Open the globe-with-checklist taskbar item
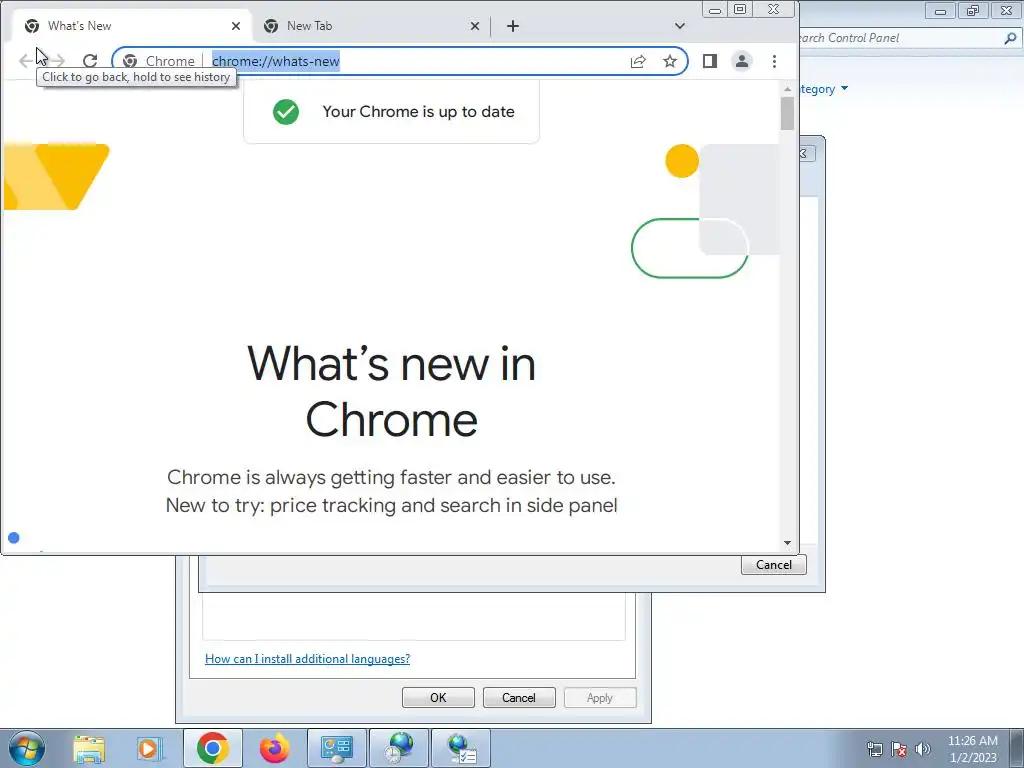 (x=462, y=748)
